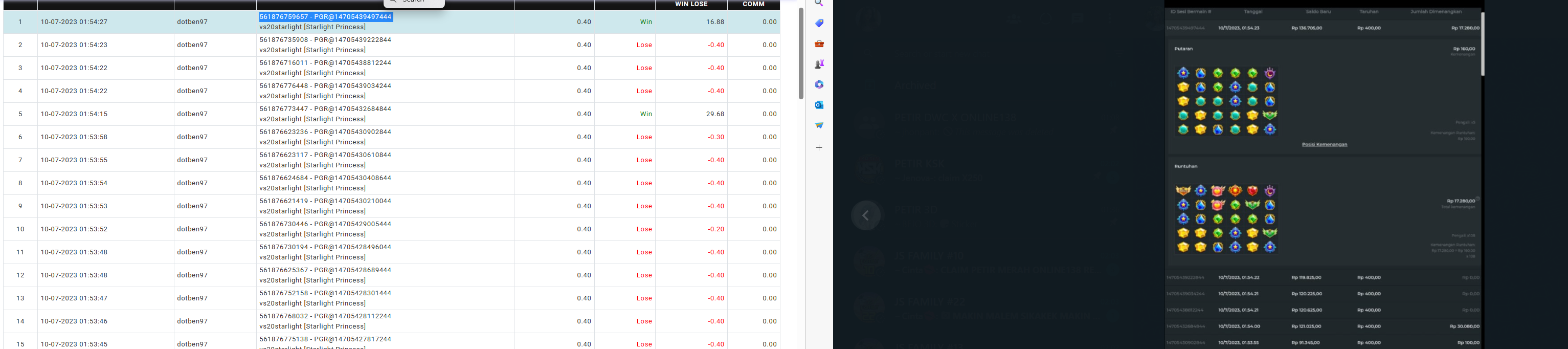1568x349 pixels.
Task: Click session row 14705439034244 in history panel
Action: point(1323,294)
